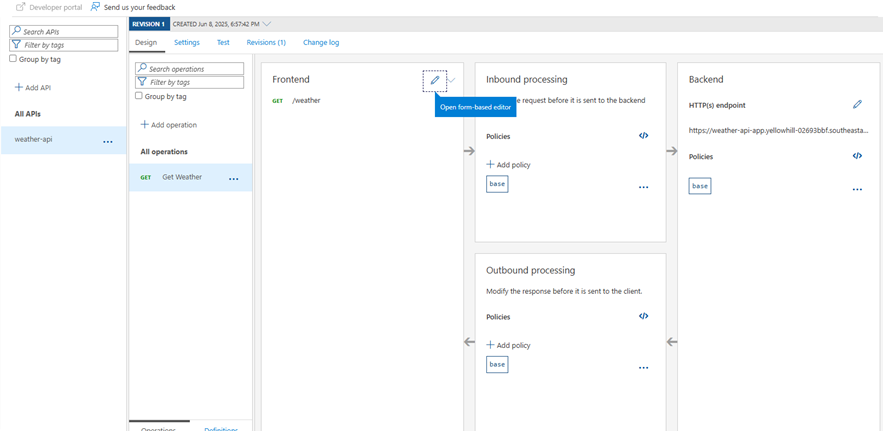This screenshot has height=431, width=883.
Task: Open Get Weather operation ellipsis menu
Action: click(x=233, y=179)
